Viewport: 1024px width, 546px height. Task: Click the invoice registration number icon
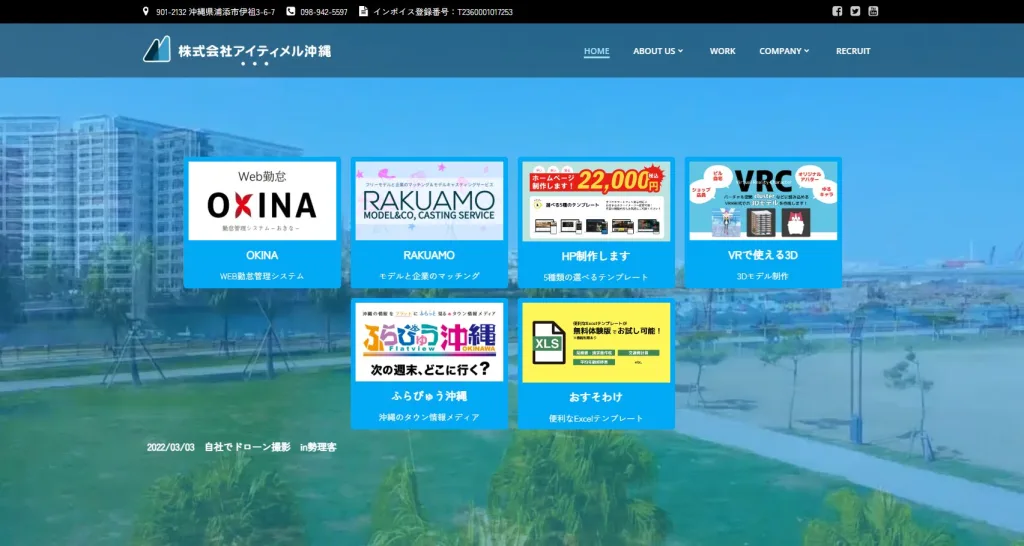(x=364, y=12)
